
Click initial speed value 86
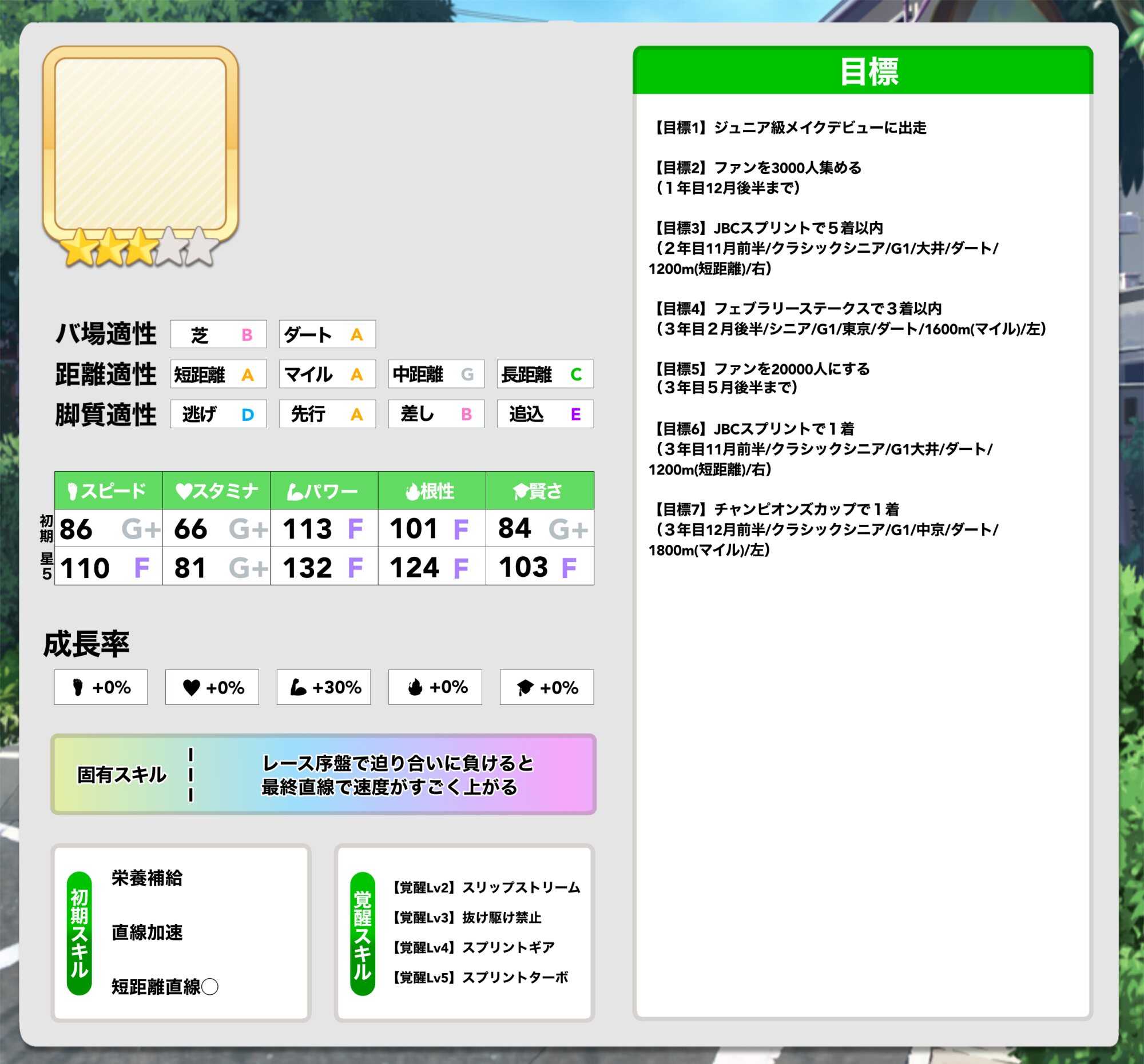pos(76,529)
